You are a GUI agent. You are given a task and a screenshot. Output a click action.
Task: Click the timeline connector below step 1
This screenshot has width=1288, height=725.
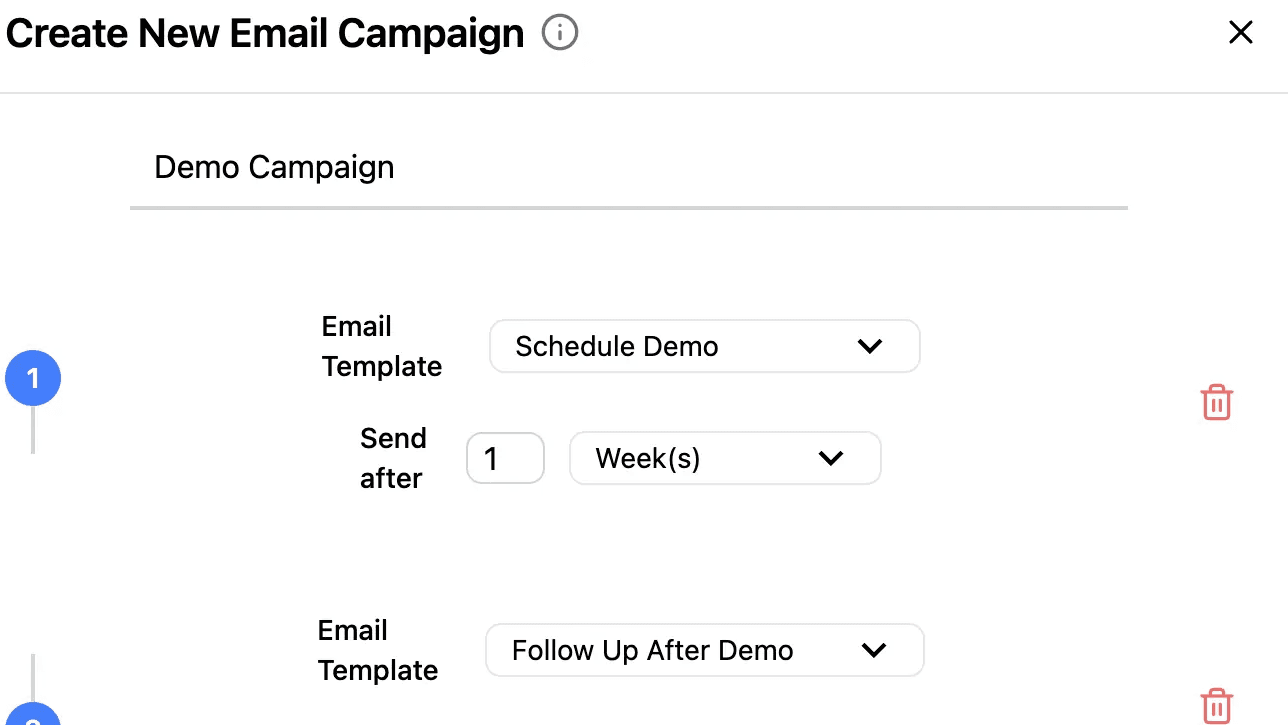tap(33, 430)
